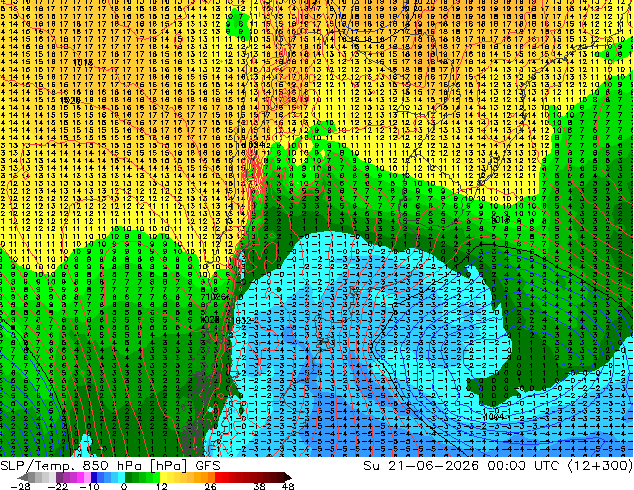This screenshot has width=634, height=490.
Task: Click the -10 label on the color scale
Action: 89,486
